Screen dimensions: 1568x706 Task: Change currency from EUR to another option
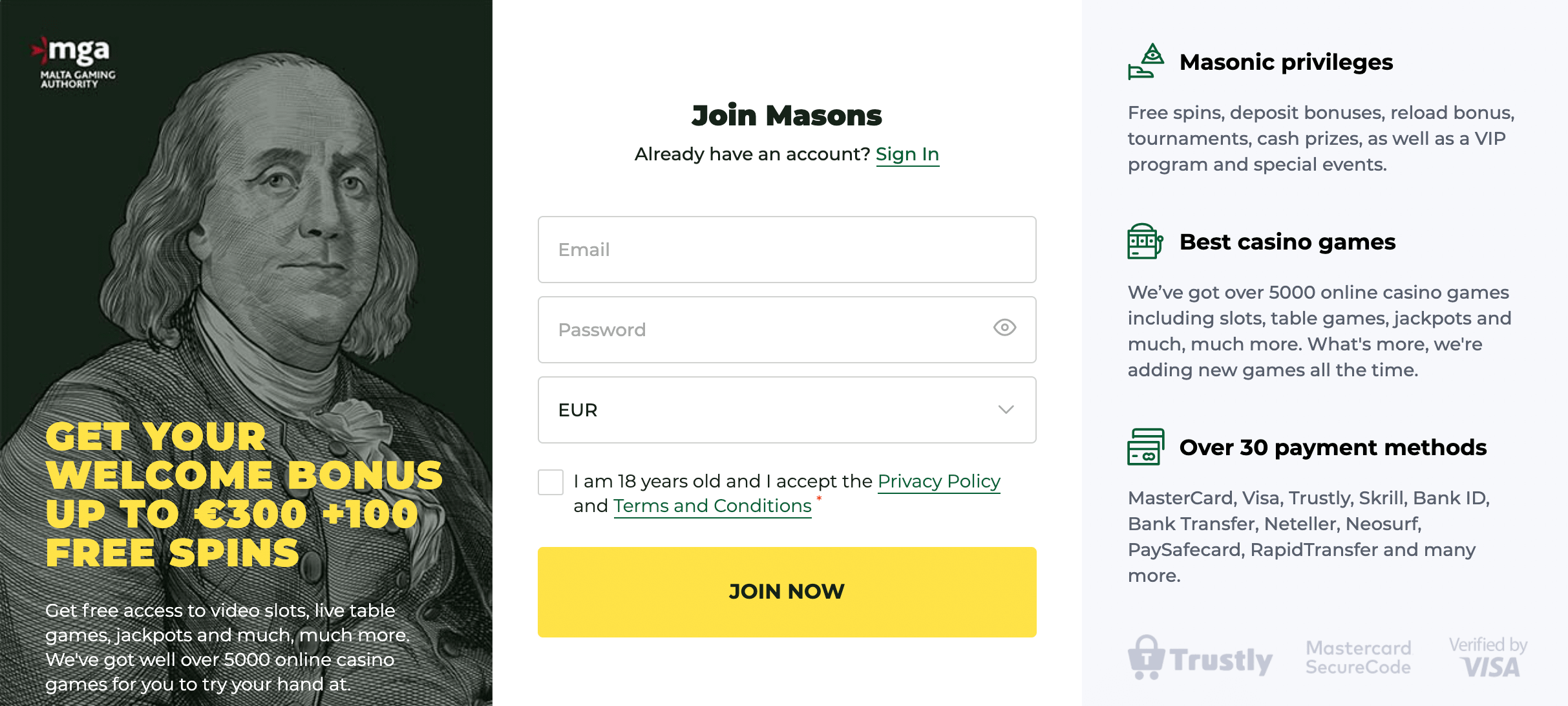click(786, 410)
